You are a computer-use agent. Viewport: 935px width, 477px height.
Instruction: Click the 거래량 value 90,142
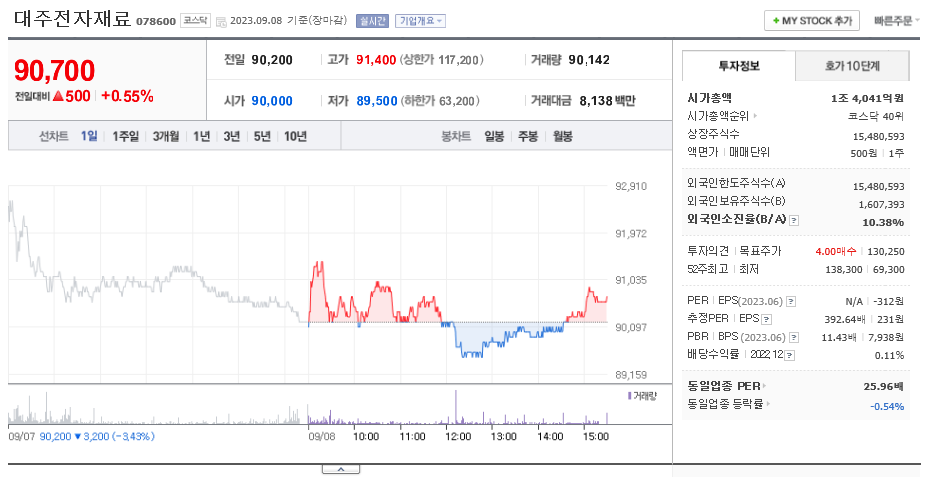(x=589, y=60)
